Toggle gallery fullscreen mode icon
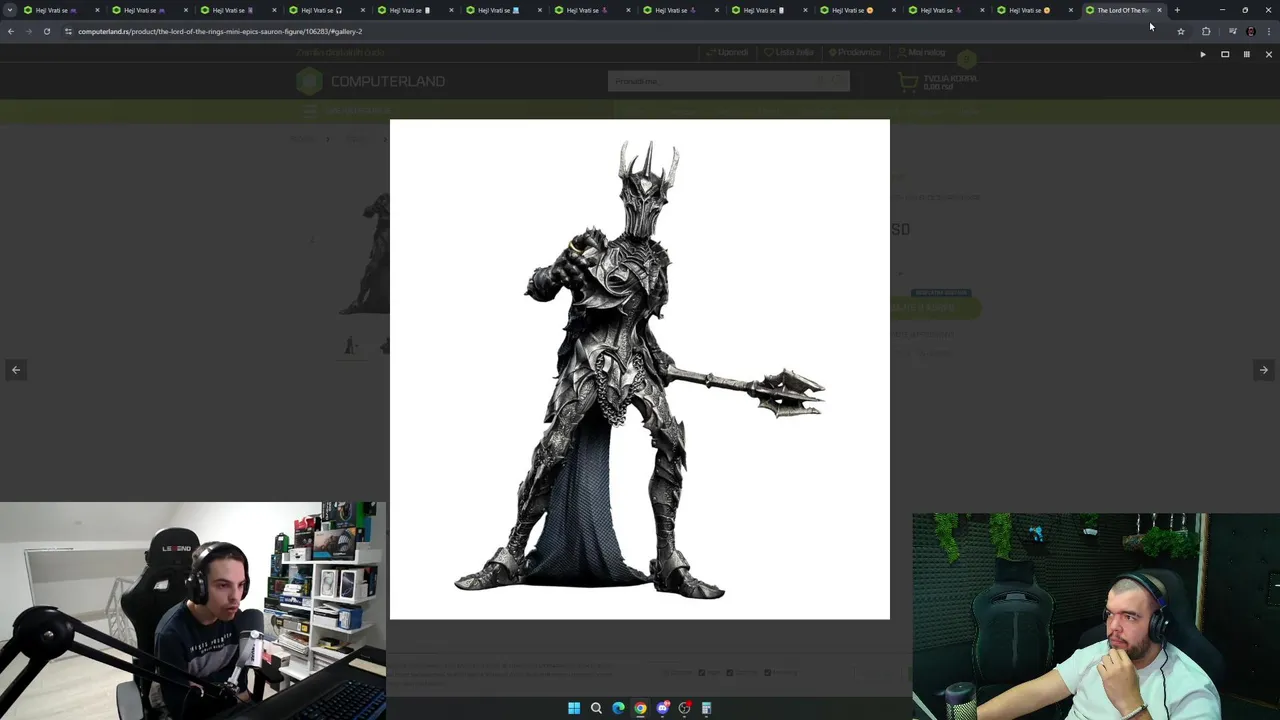The height and width of the screenshot is (720, 1280). [1225, 54]
